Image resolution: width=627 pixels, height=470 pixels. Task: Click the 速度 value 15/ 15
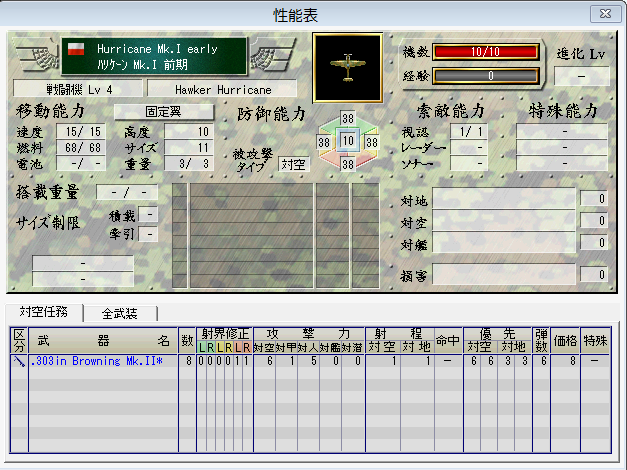pyautogui.click(x=81, y=131)
